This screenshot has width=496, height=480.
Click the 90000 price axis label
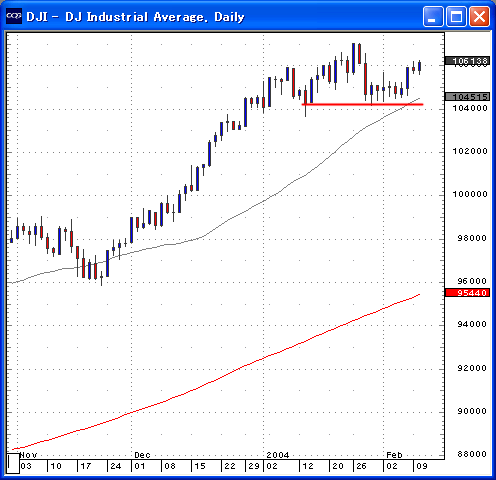coord(472,411)
